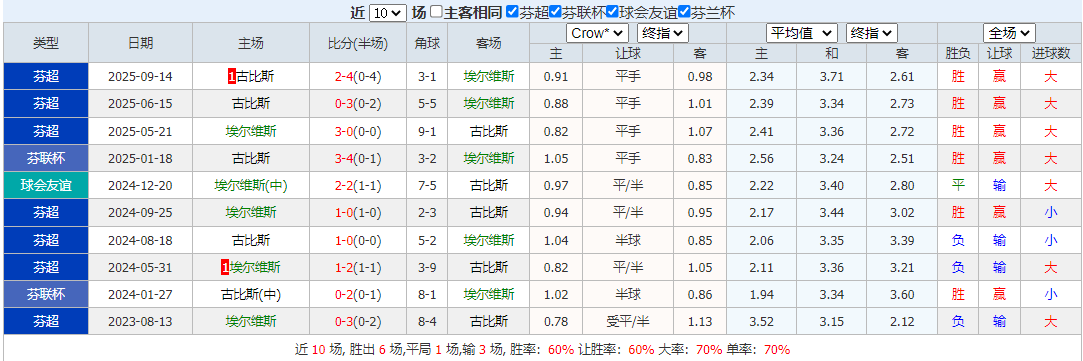Open the recent matches count dropdown
The width and height of the screenshot is (1083, 361).
click(387, 12)
